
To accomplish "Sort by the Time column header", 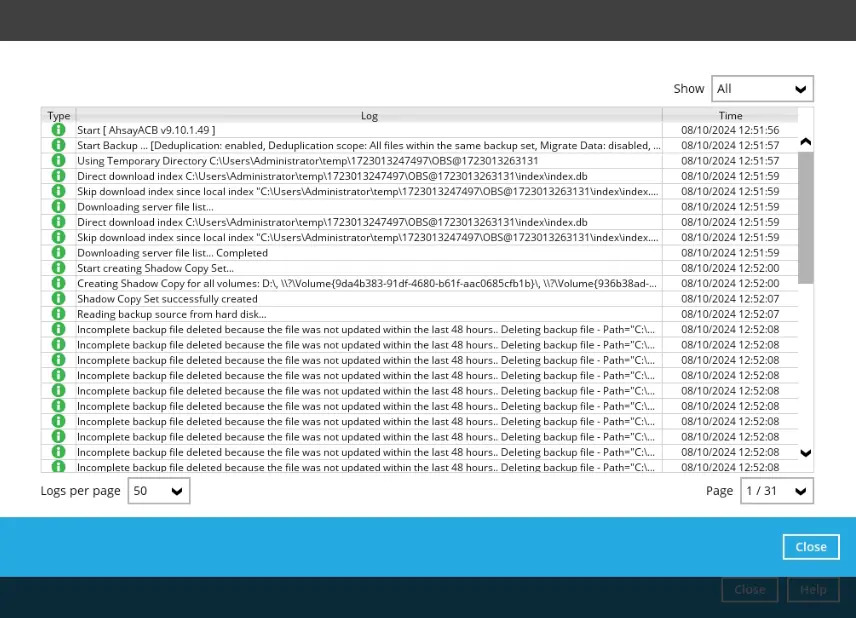I will coord(730,116).
